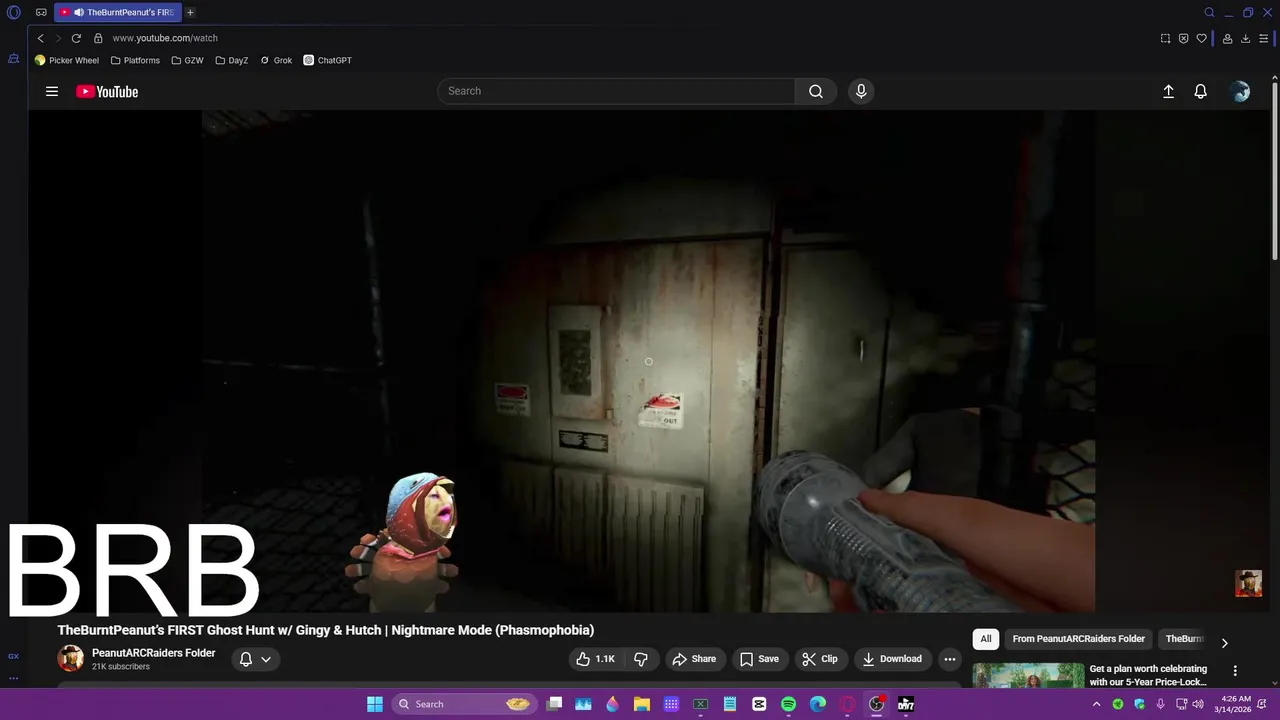
Task: Open PeanutARCRaiders Folder channel avatar
Action: [71, 658]
